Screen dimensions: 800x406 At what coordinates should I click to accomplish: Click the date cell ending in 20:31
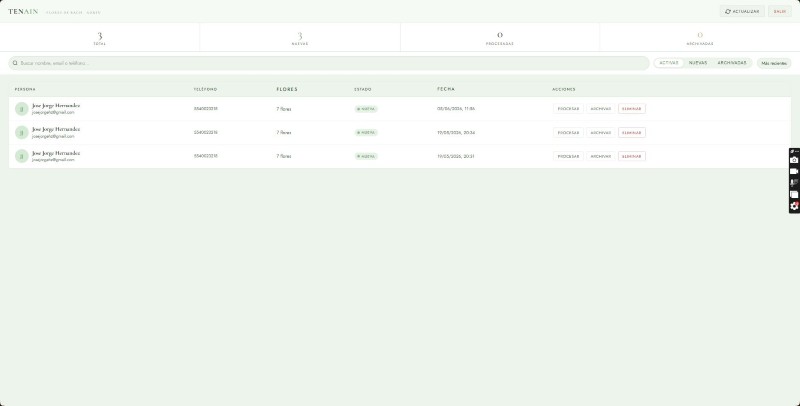pos(456,156)
